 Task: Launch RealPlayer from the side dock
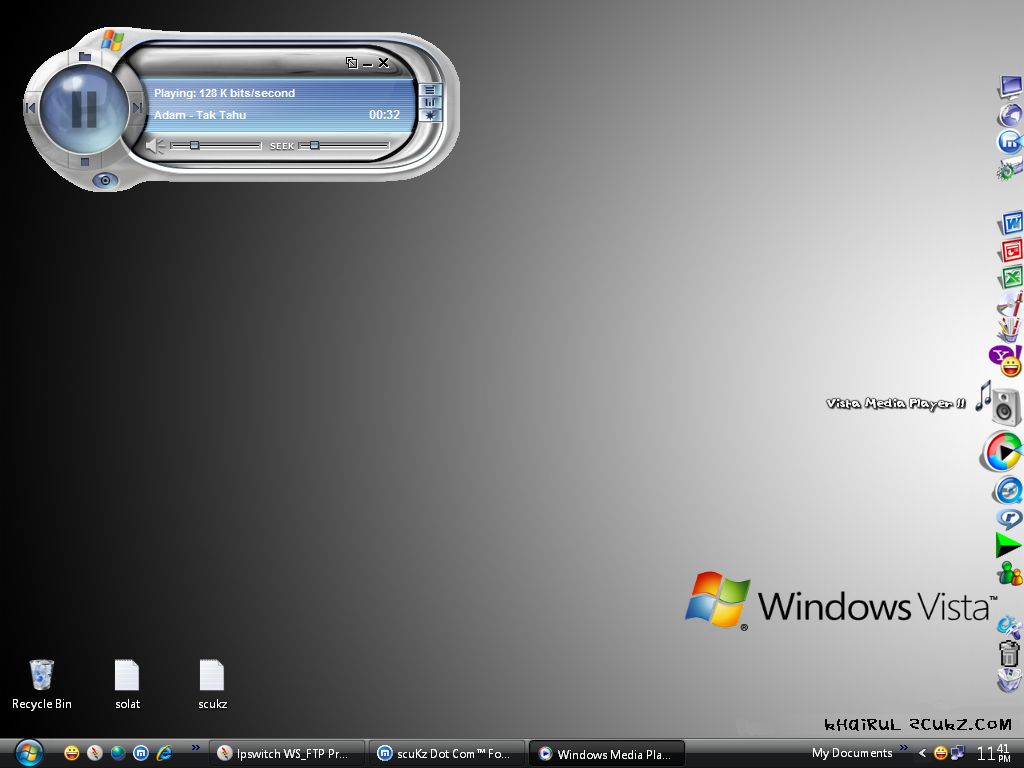[1010, 519]
